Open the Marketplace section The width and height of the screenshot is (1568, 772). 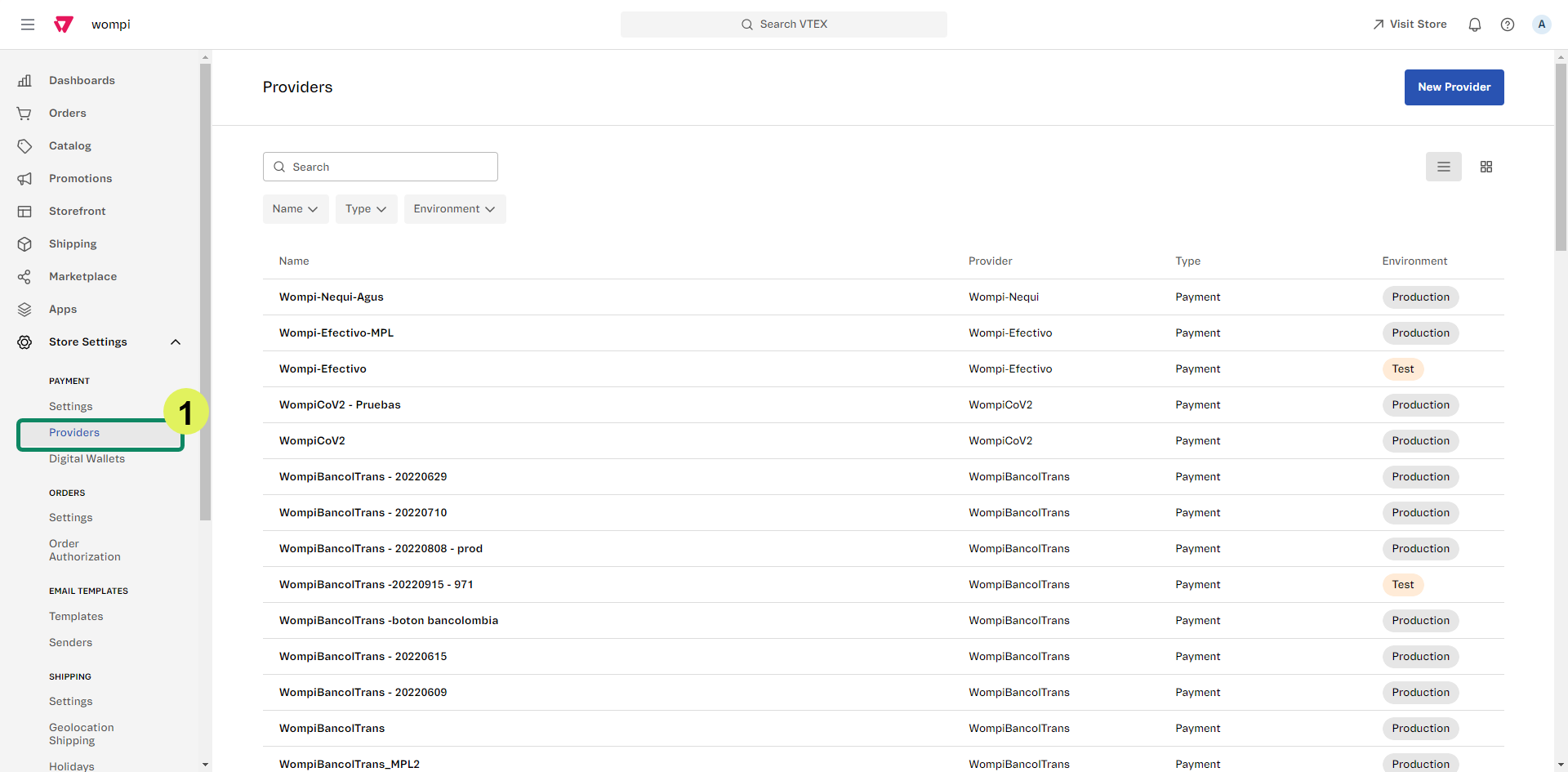click(83, 276)
